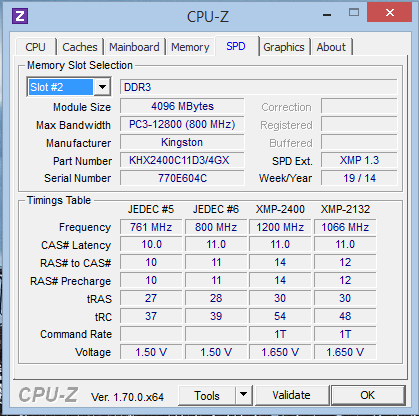Click the XMP 1.3 SPD Ext. value
This screenshot has width=419, height=416.
pyautogui.click(x=359, y=160)
